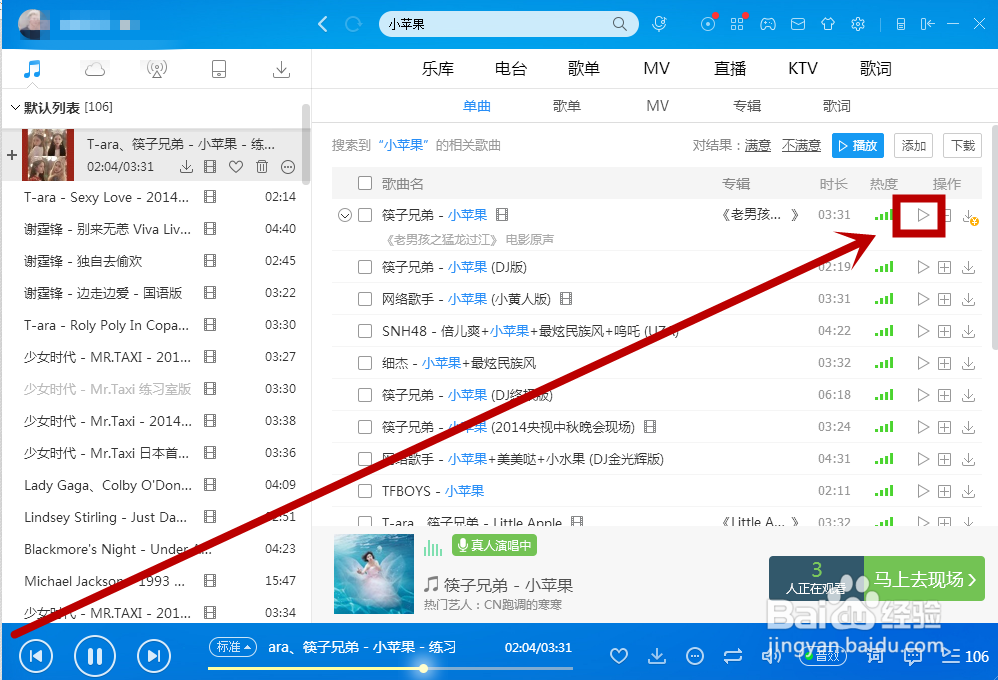Viewport: 998px width, 680px height.
Task: Check the 小苹果 (小黄人版) row checkbox
Action: 365,299
